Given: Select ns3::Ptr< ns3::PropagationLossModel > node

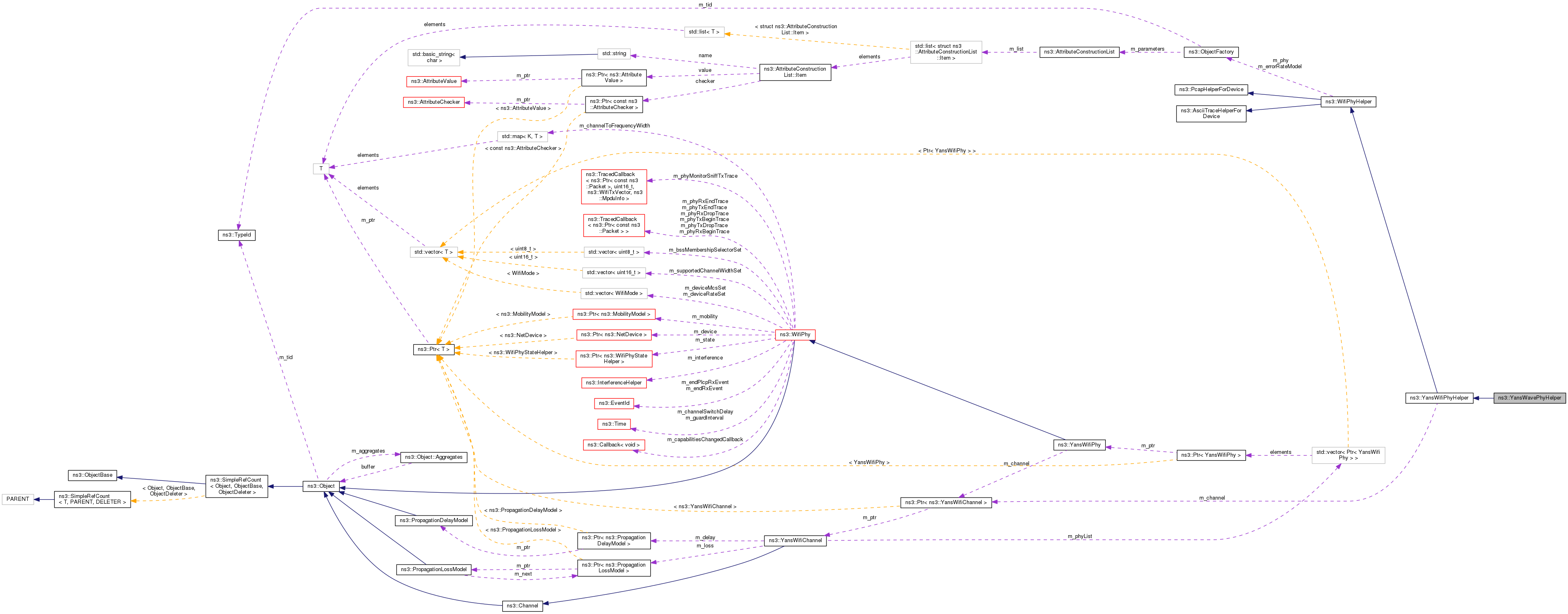Looking at the screenshot, I should click(614, 568).
